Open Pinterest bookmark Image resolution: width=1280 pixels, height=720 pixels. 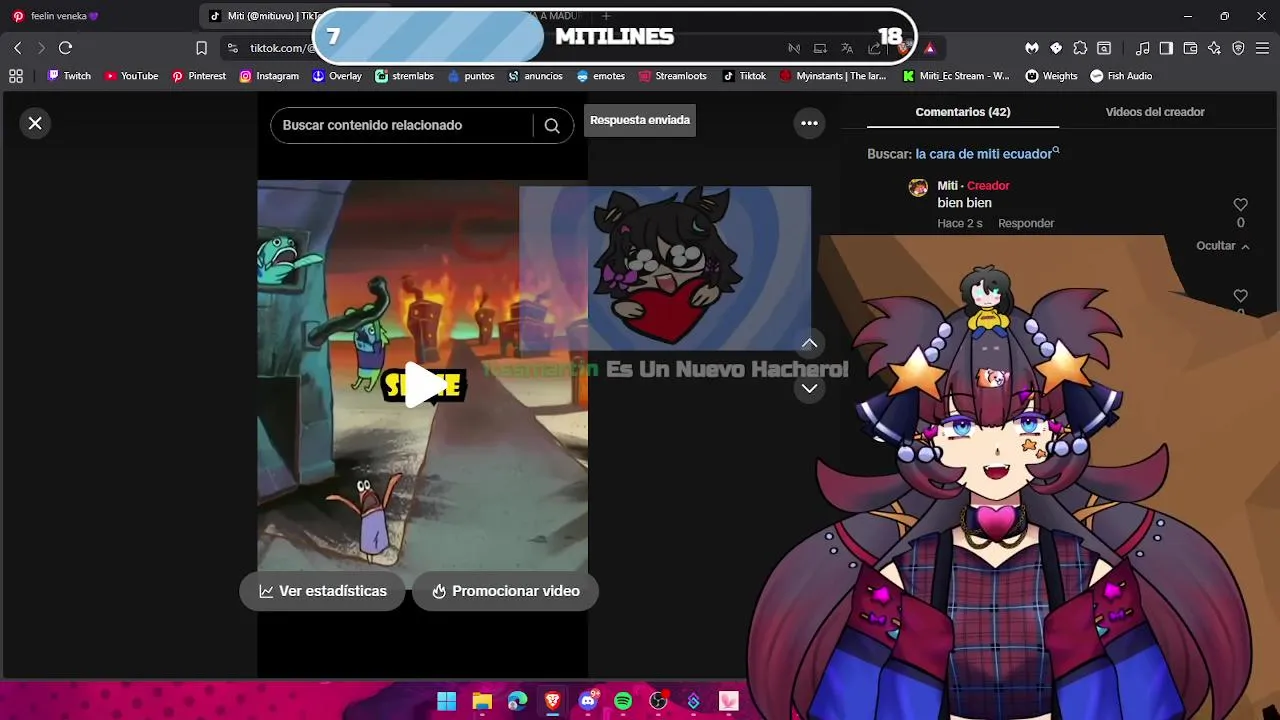[199, 76]
